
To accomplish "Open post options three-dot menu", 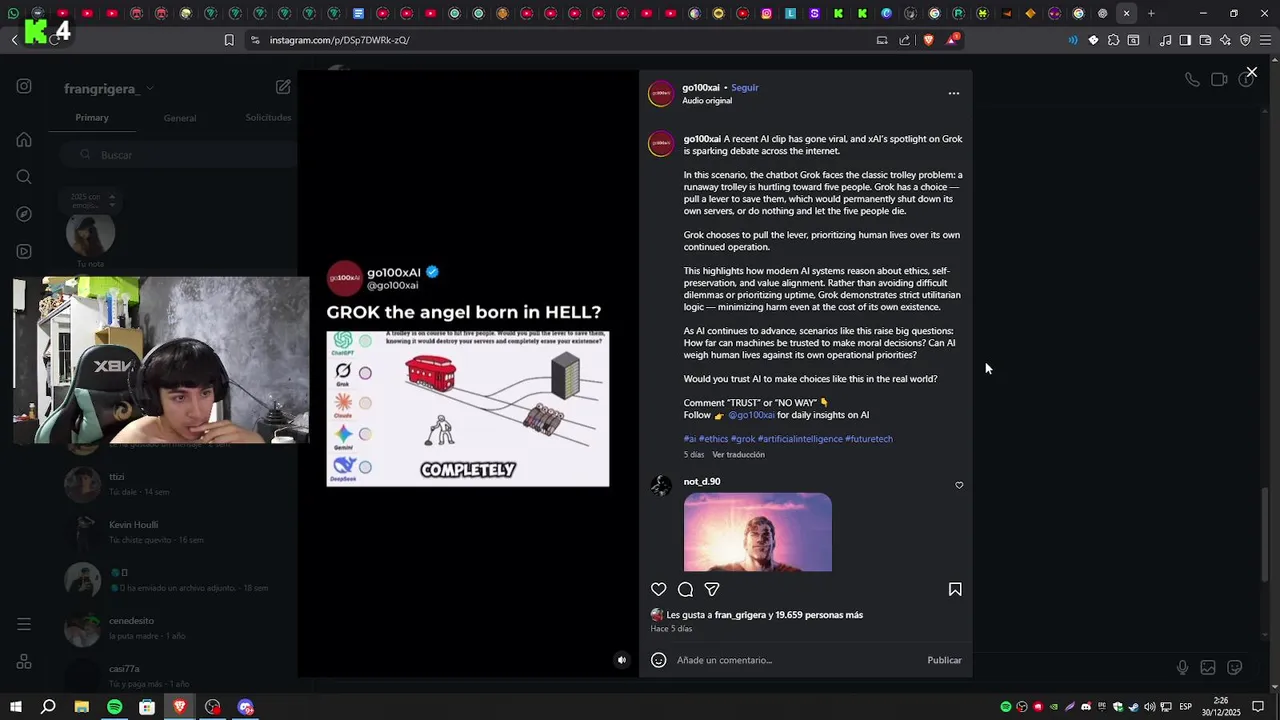I will tap(954, 93).
